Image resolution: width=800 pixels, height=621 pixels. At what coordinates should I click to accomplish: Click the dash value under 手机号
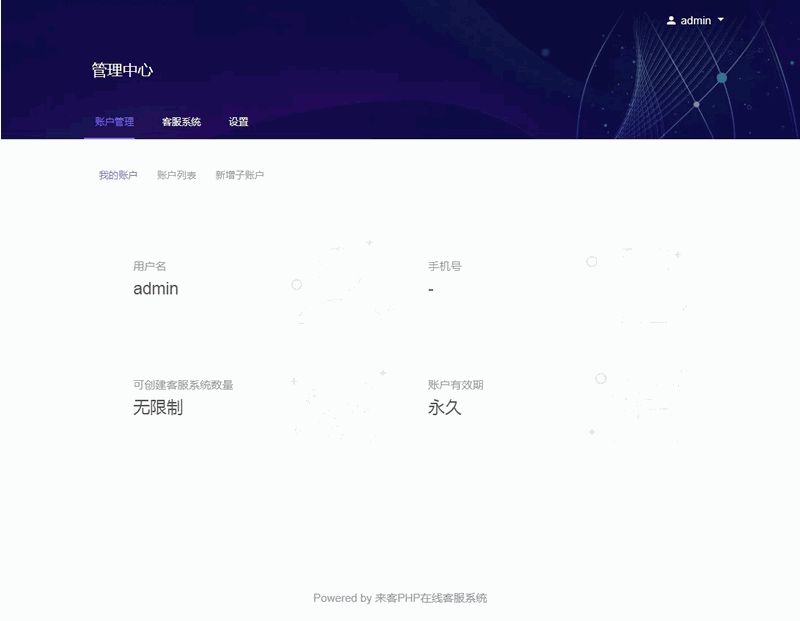[x=431, y=290]
